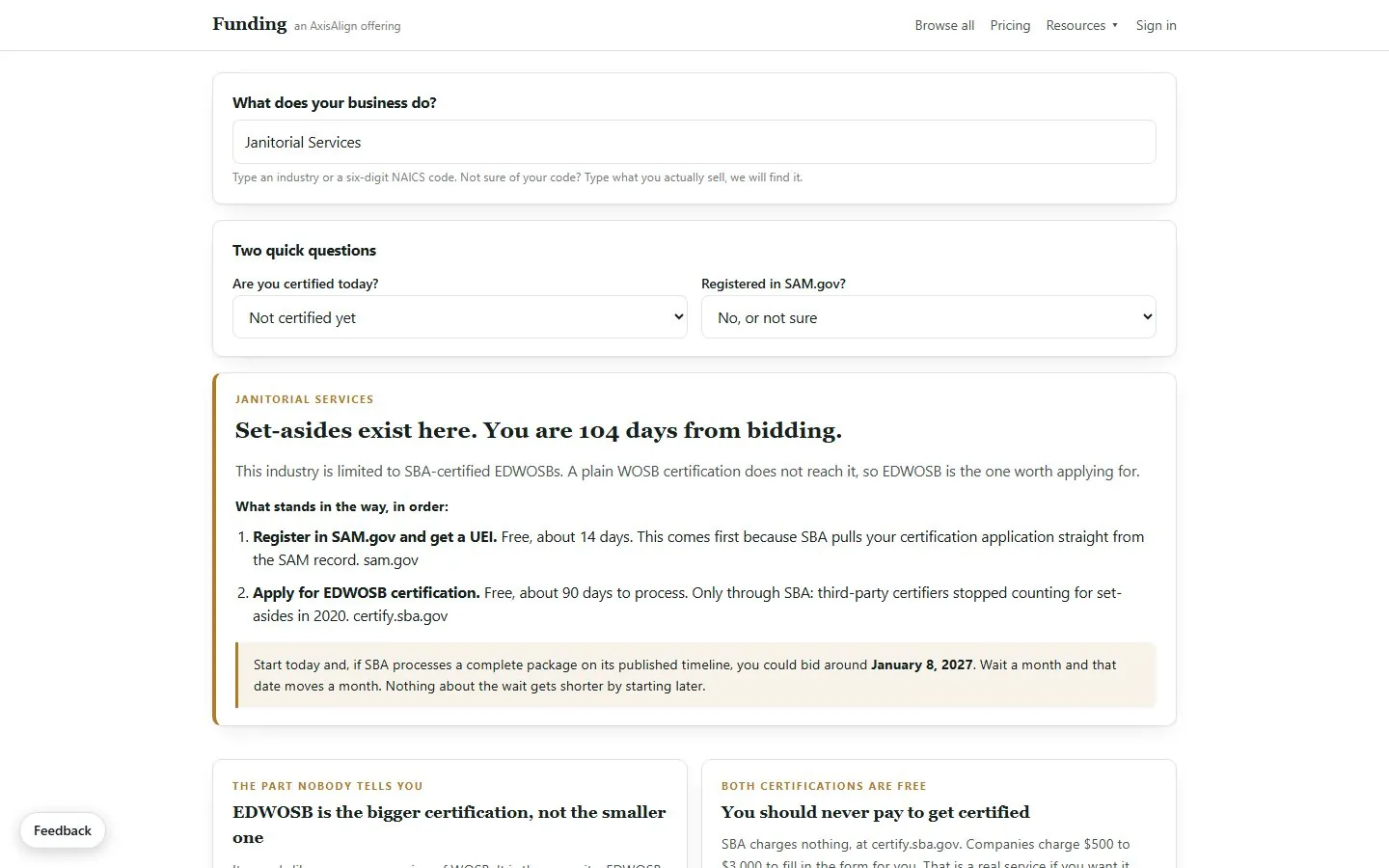Click the 'an AxisAlign offering' tagline
Image resolution: width=1389 pixels, height=868 pixels.
(x=347, y=26)
